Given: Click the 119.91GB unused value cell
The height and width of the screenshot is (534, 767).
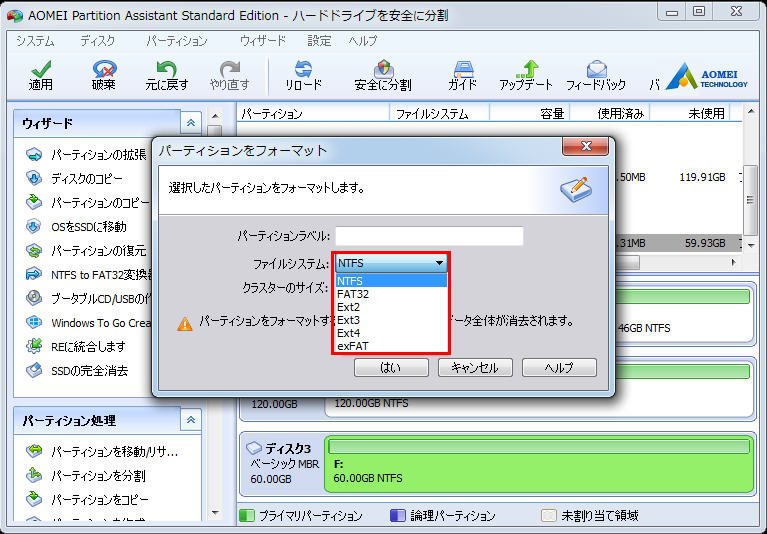Looking at the screenshot, I should tap(702, 177).
